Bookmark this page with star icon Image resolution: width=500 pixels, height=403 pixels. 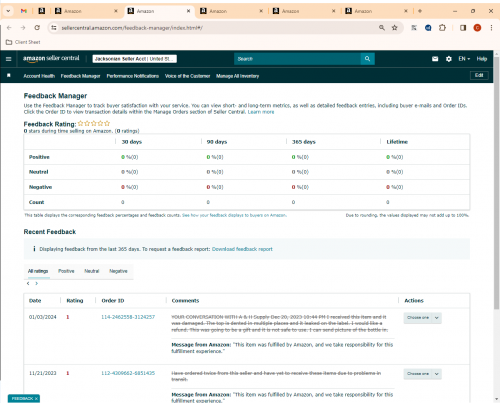click(395, 28)
